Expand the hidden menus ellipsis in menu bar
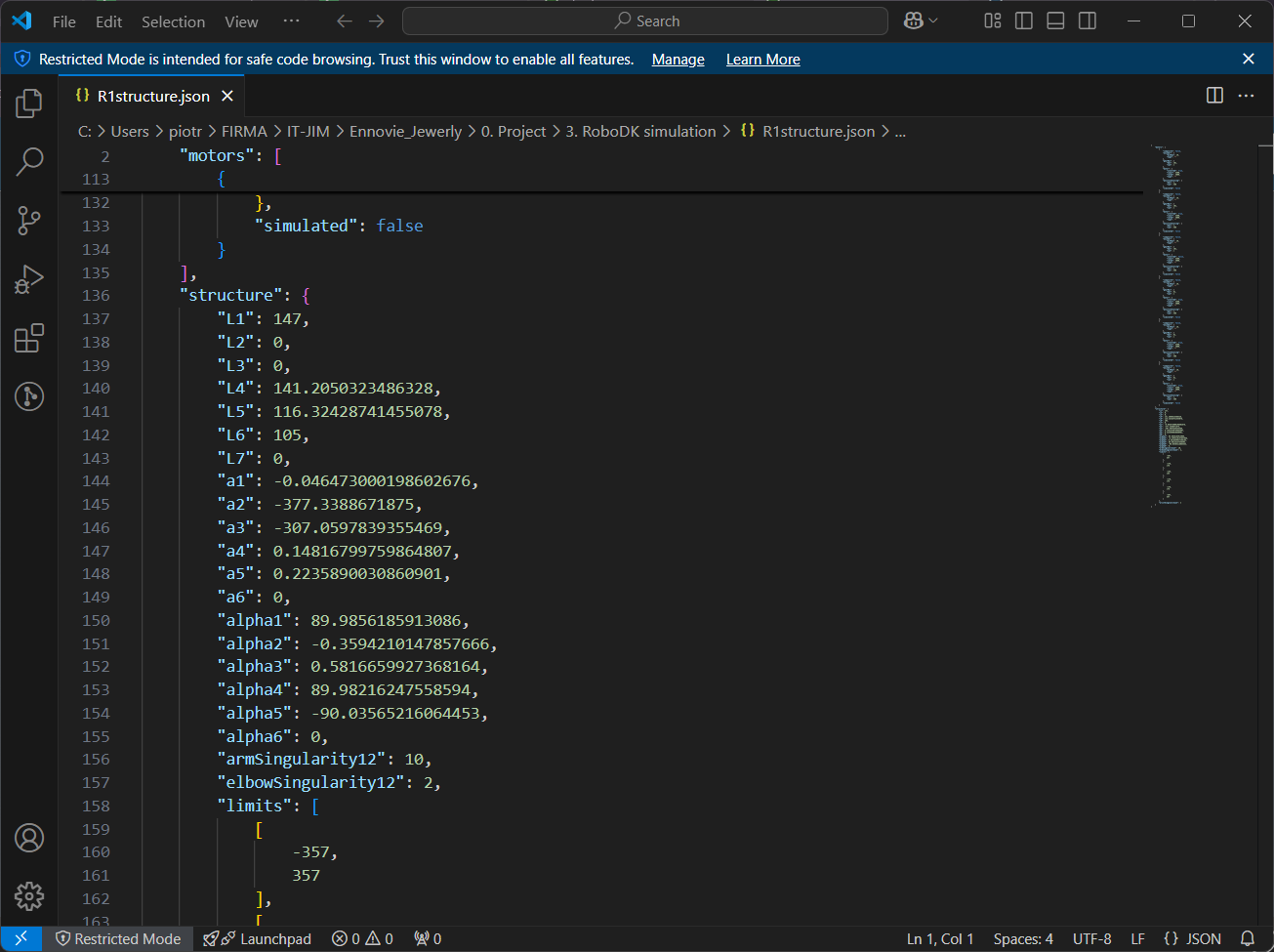Viewport: 1274px width, 952px height. pyautogui.click(x=291, y=21)
